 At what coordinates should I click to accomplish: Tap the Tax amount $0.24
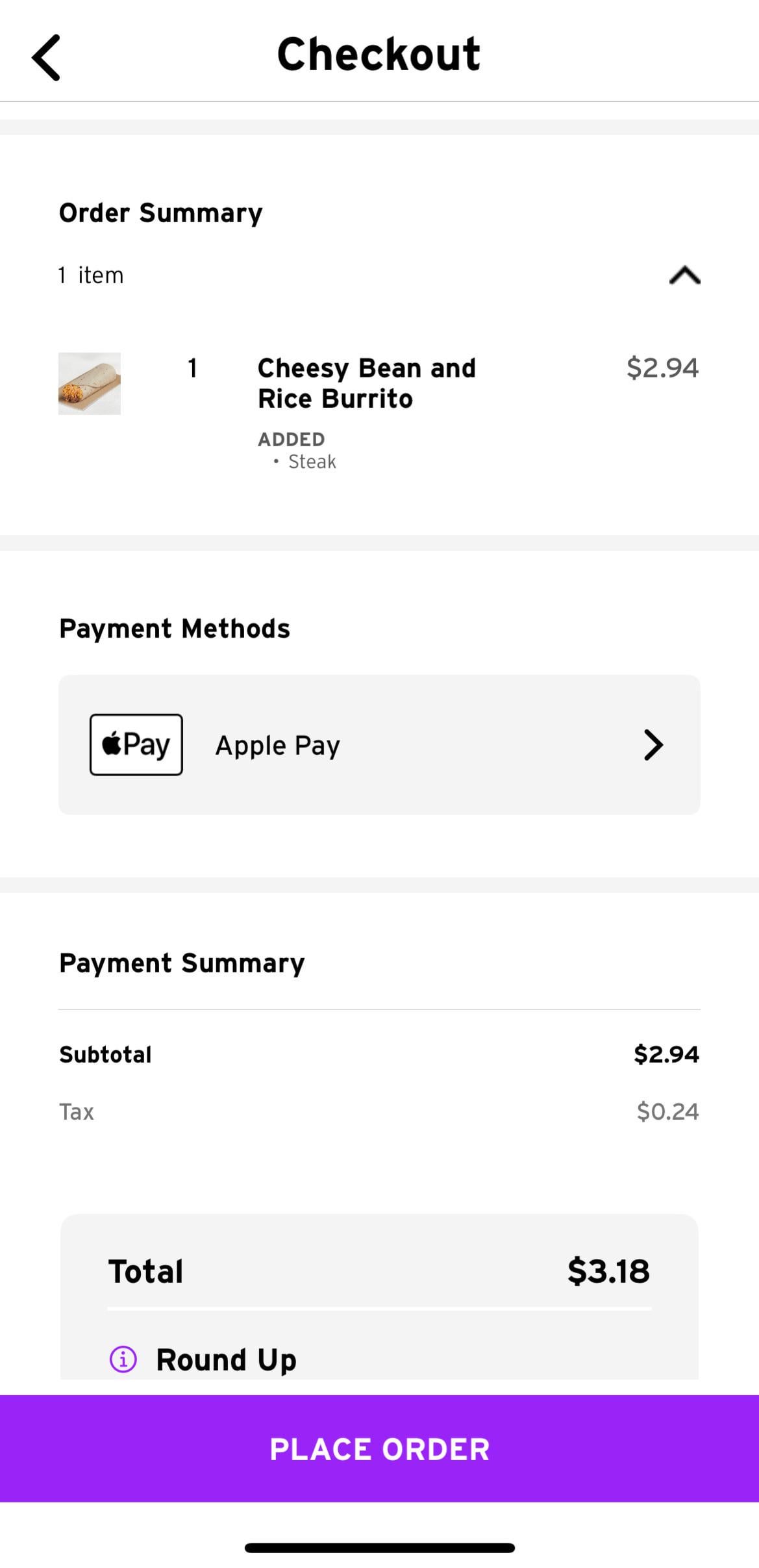(667, 1111)
